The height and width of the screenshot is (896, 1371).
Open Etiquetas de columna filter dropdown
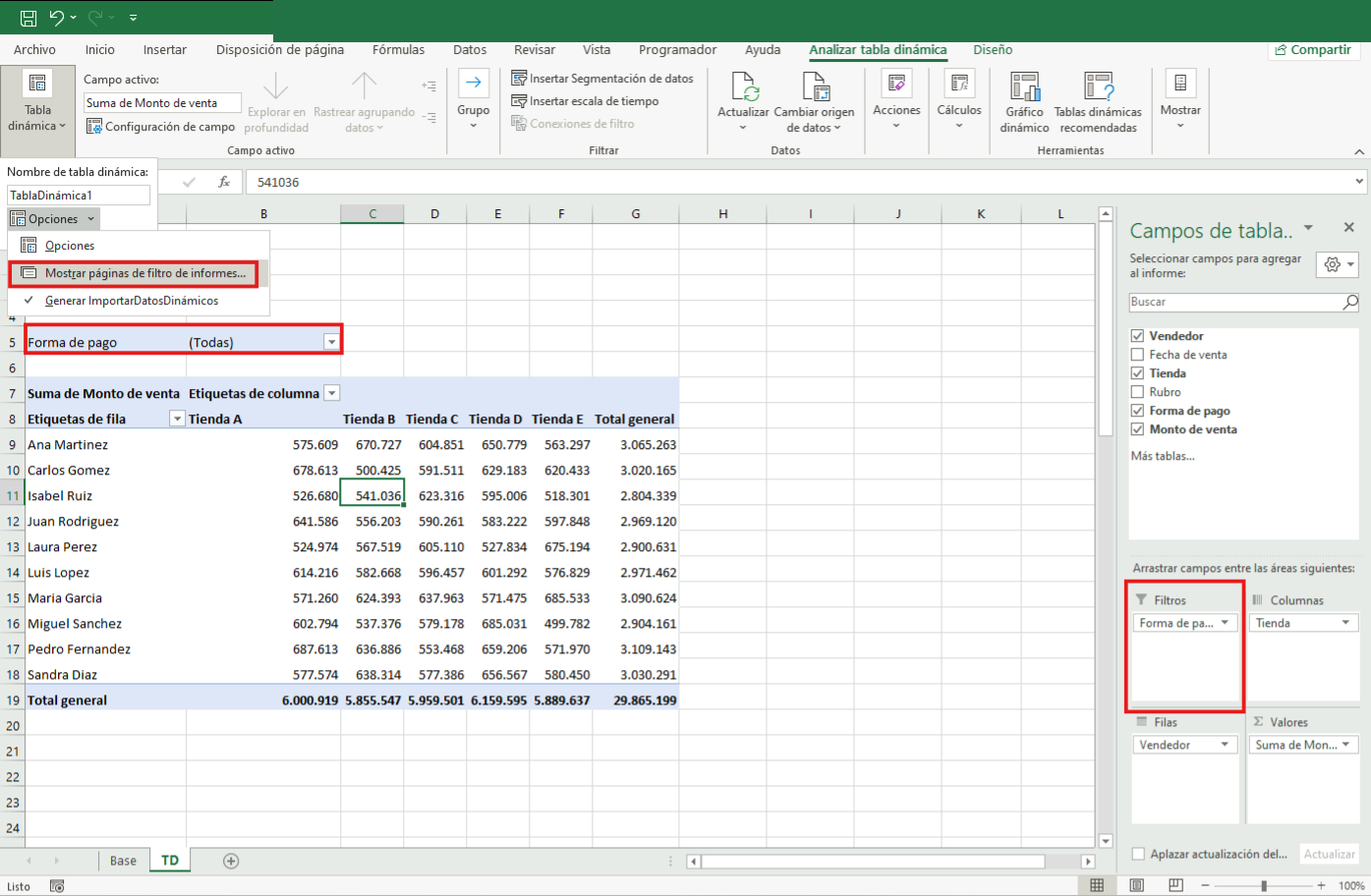[x=332, y=393]
